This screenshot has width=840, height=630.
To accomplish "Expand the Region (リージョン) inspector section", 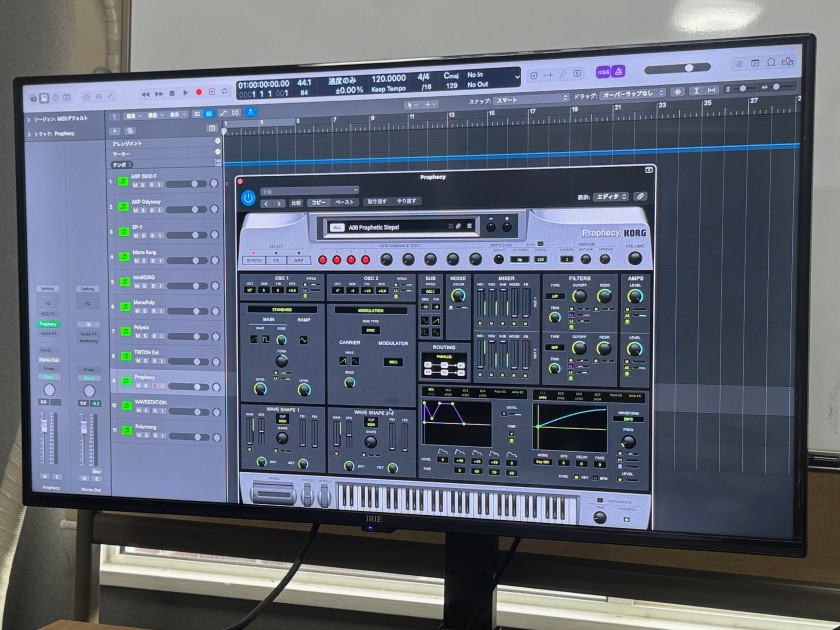I will click(x=29, y=119).
